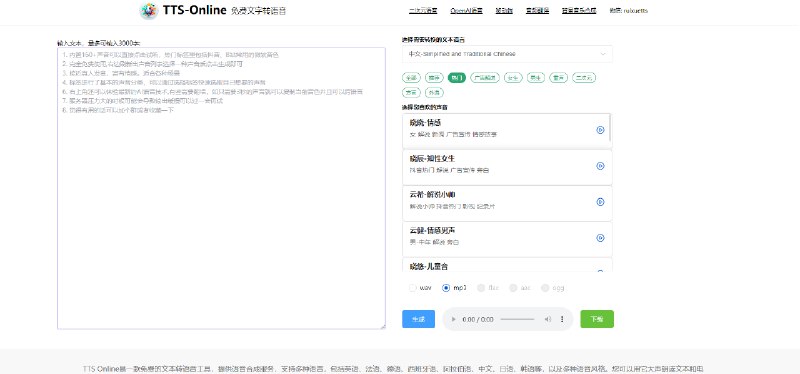Play the 晓辰-知性女生 voice sample

pyautogui.click(x=601, y=166)
